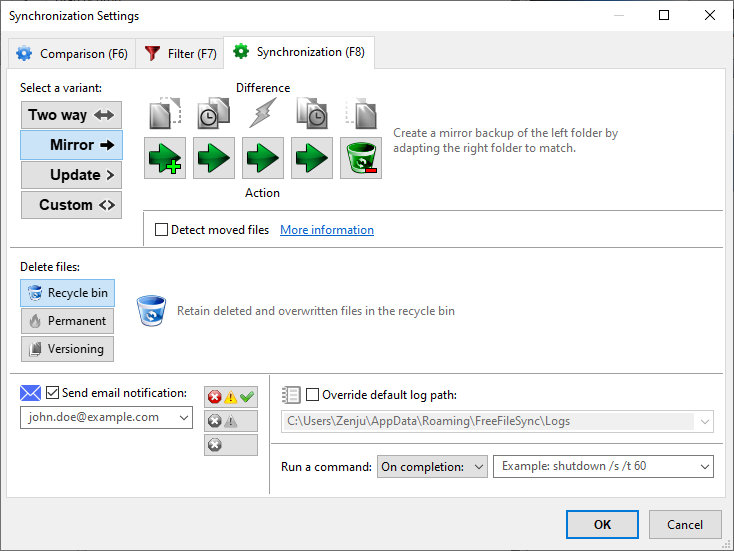This screenshot has width=734, height=551.
Task: Click the fourth green arrow action button
Action: click(x=312, y=158)
